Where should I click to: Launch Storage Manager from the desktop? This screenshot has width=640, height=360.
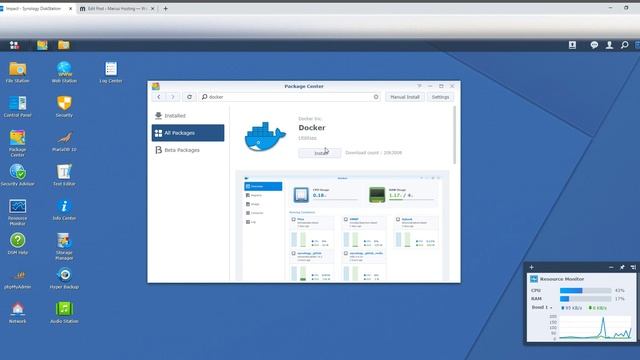pyautogui.click(x=64, y=247)
